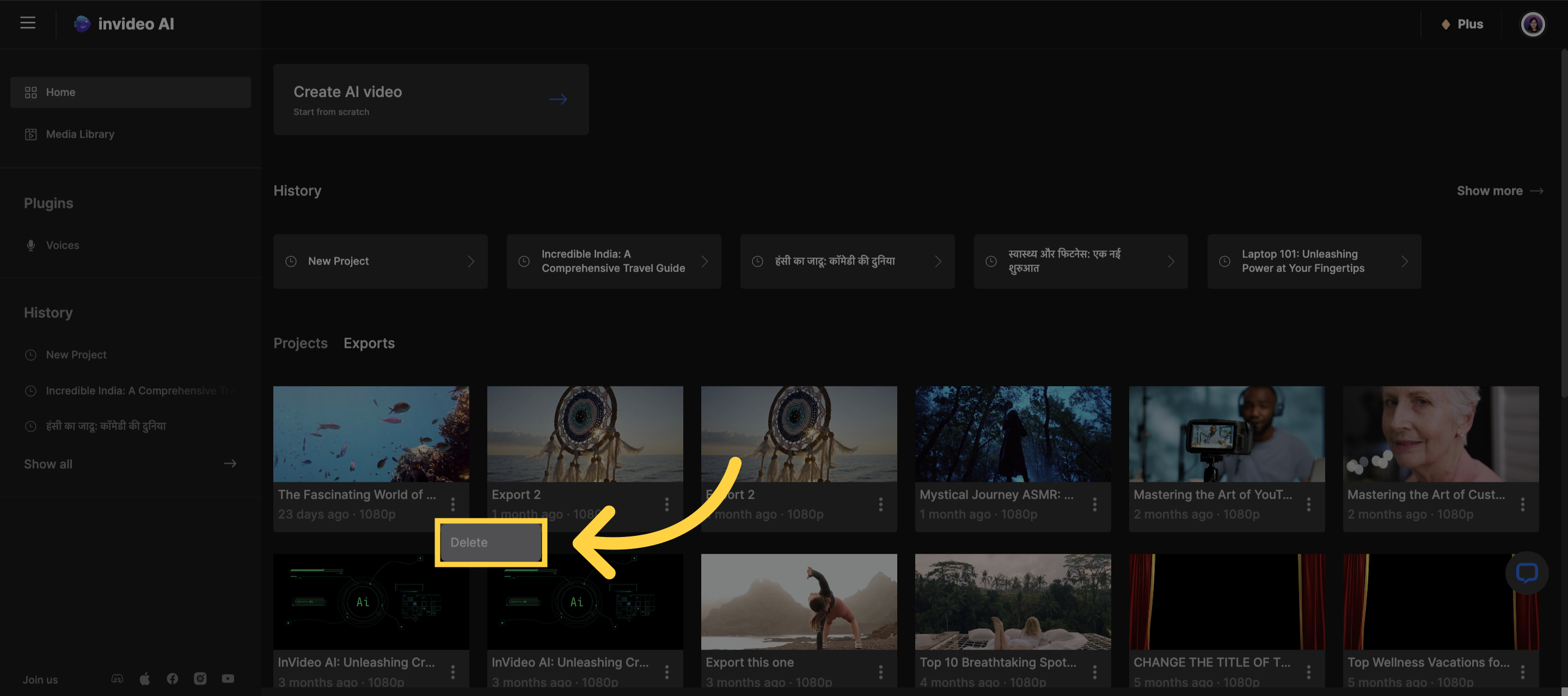This screenshot has width=1568, height=696.
Task: Click Show all in sidebar History
Action: coord(48,464)
